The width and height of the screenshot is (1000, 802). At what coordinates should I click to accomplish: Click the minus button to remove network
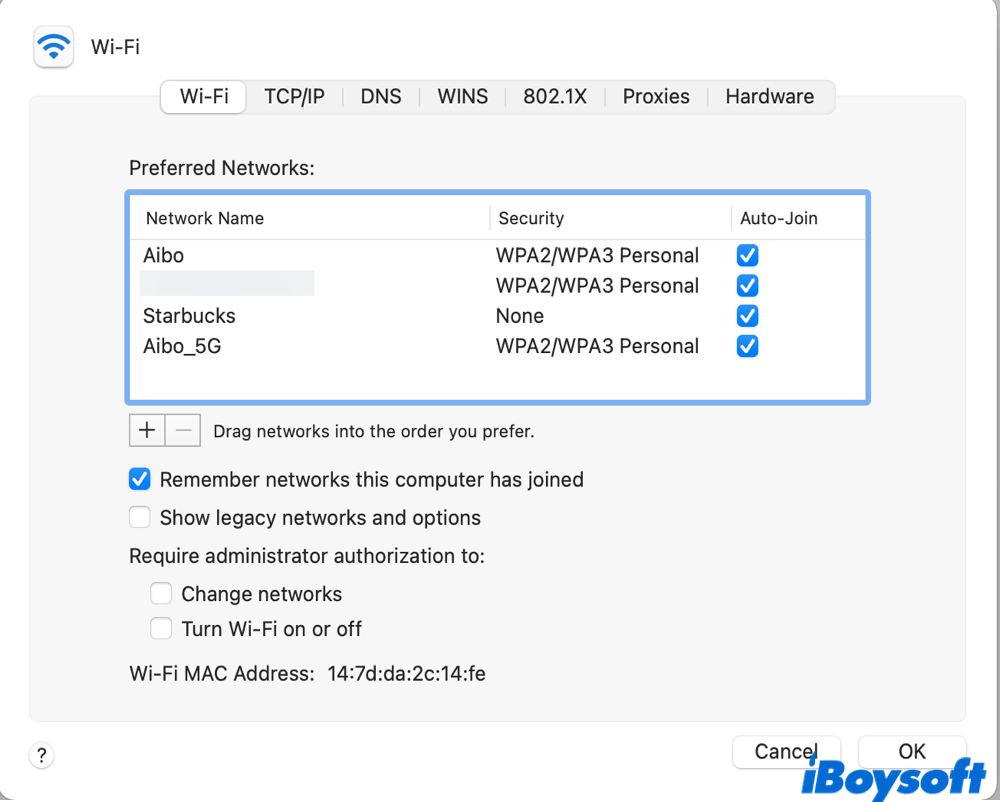(x=183, y=430)
